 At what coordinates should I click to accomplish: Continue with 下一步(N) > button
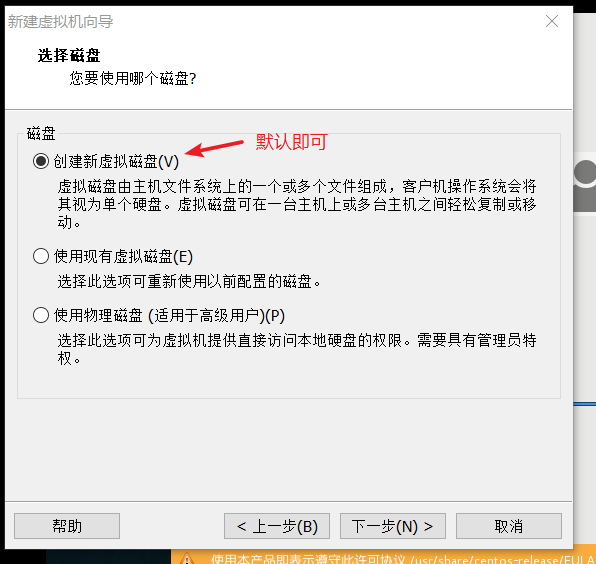(393, 526)
